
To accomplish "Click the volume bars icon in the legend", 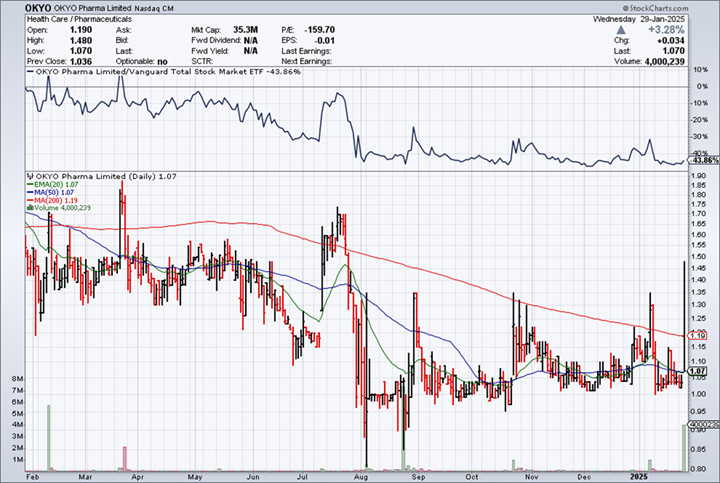I will click(x=30, y=208).
